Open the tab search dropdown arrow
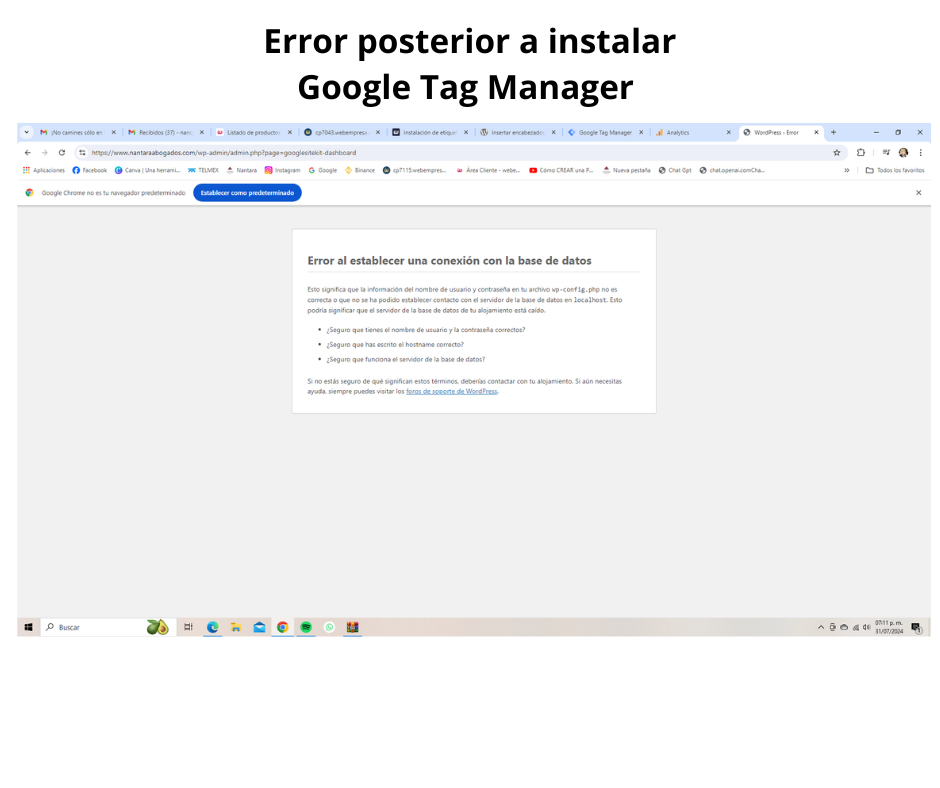Viewport: 940px width, 788px height. 26,133
